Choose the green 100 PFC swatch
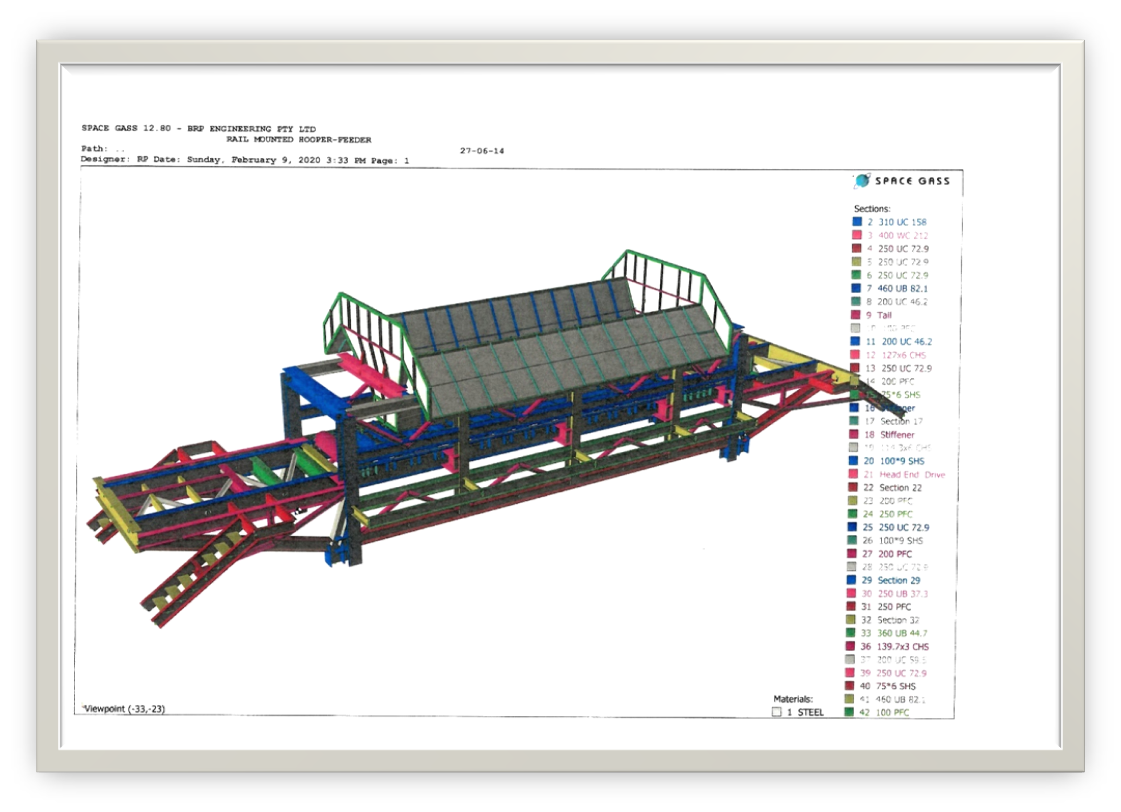The width and height of the screenshot is (1121, 812). pyautogui.click(x=849, y=712)
